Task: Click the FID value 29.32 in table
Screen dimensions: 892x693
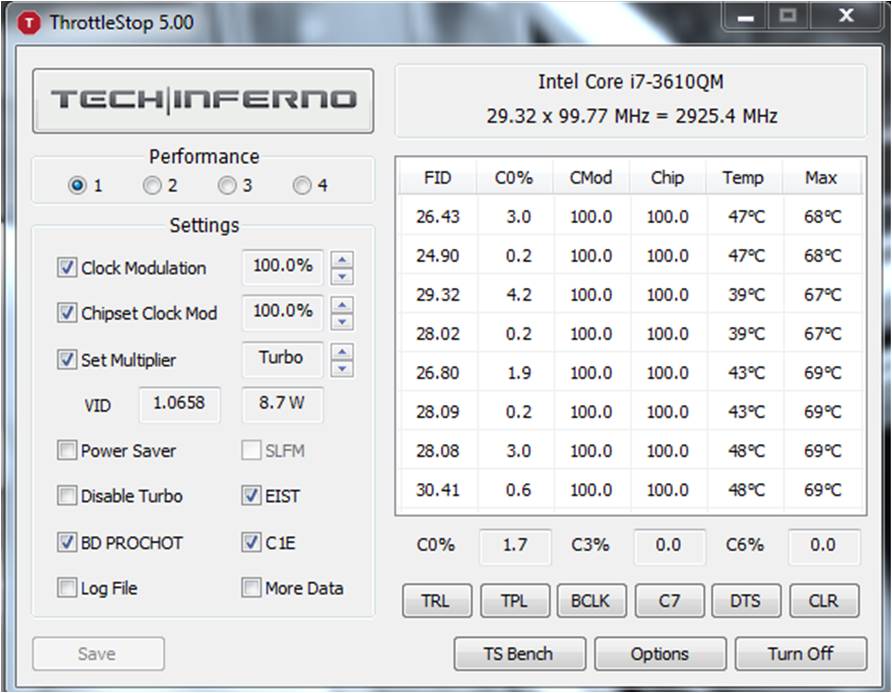Action: [437, 295]
